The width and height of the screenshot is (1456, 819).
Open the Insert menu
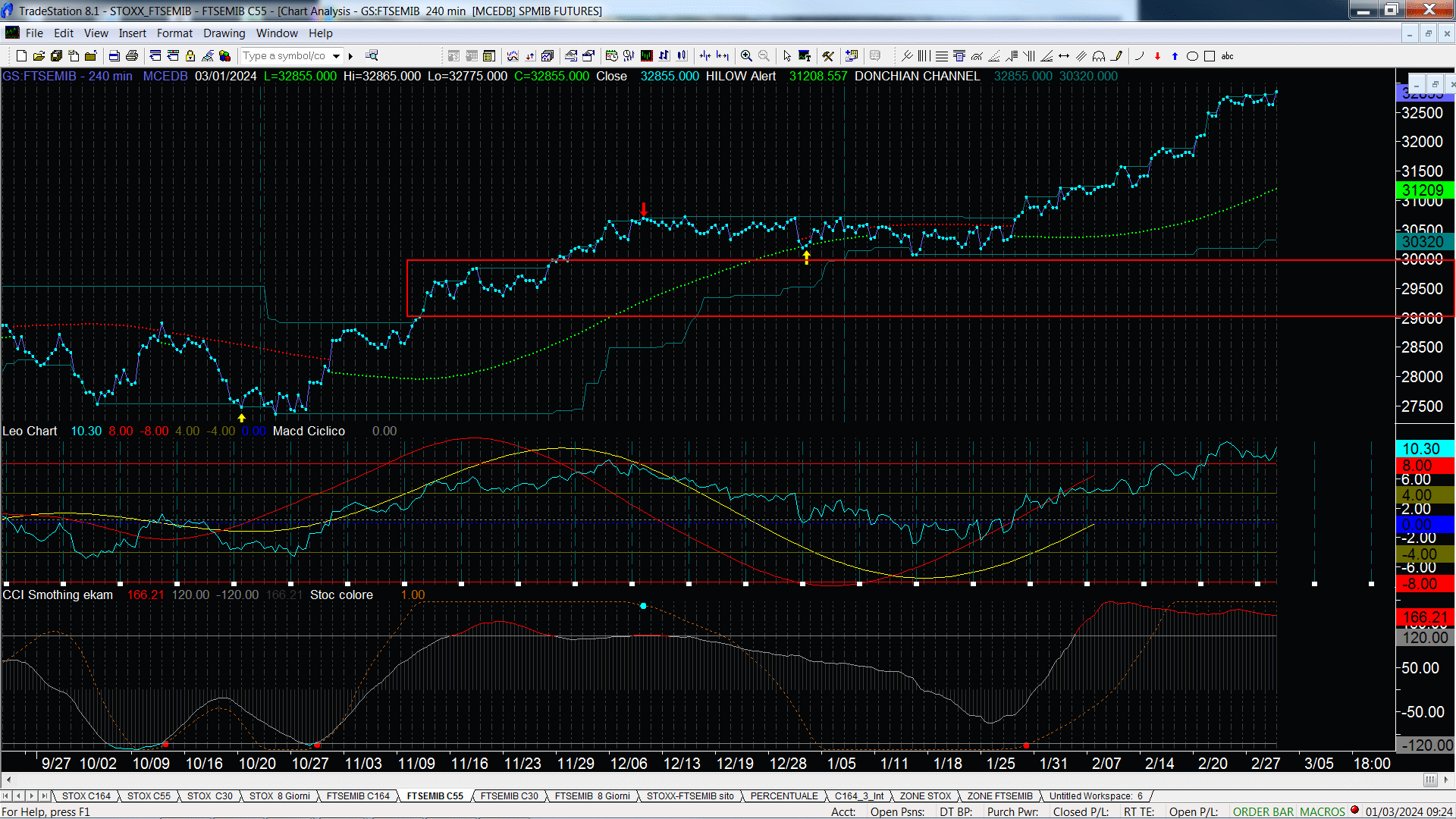pyautogui.click(x=132, y=33)
